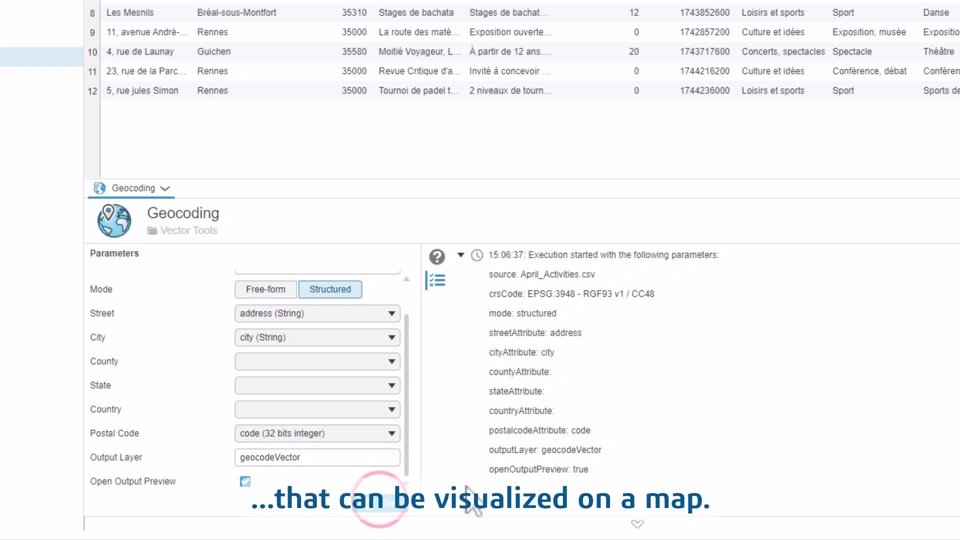This screenshot has width=960, height=540.
Task: Open the City attribute dropdown
Action: [x=317, y=337]
